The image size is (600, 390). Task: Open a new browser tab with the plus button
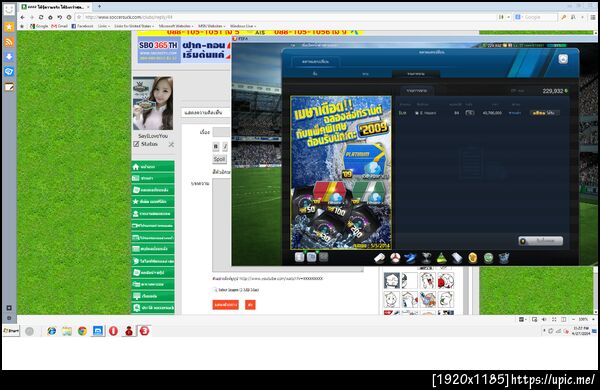point(99,7)
